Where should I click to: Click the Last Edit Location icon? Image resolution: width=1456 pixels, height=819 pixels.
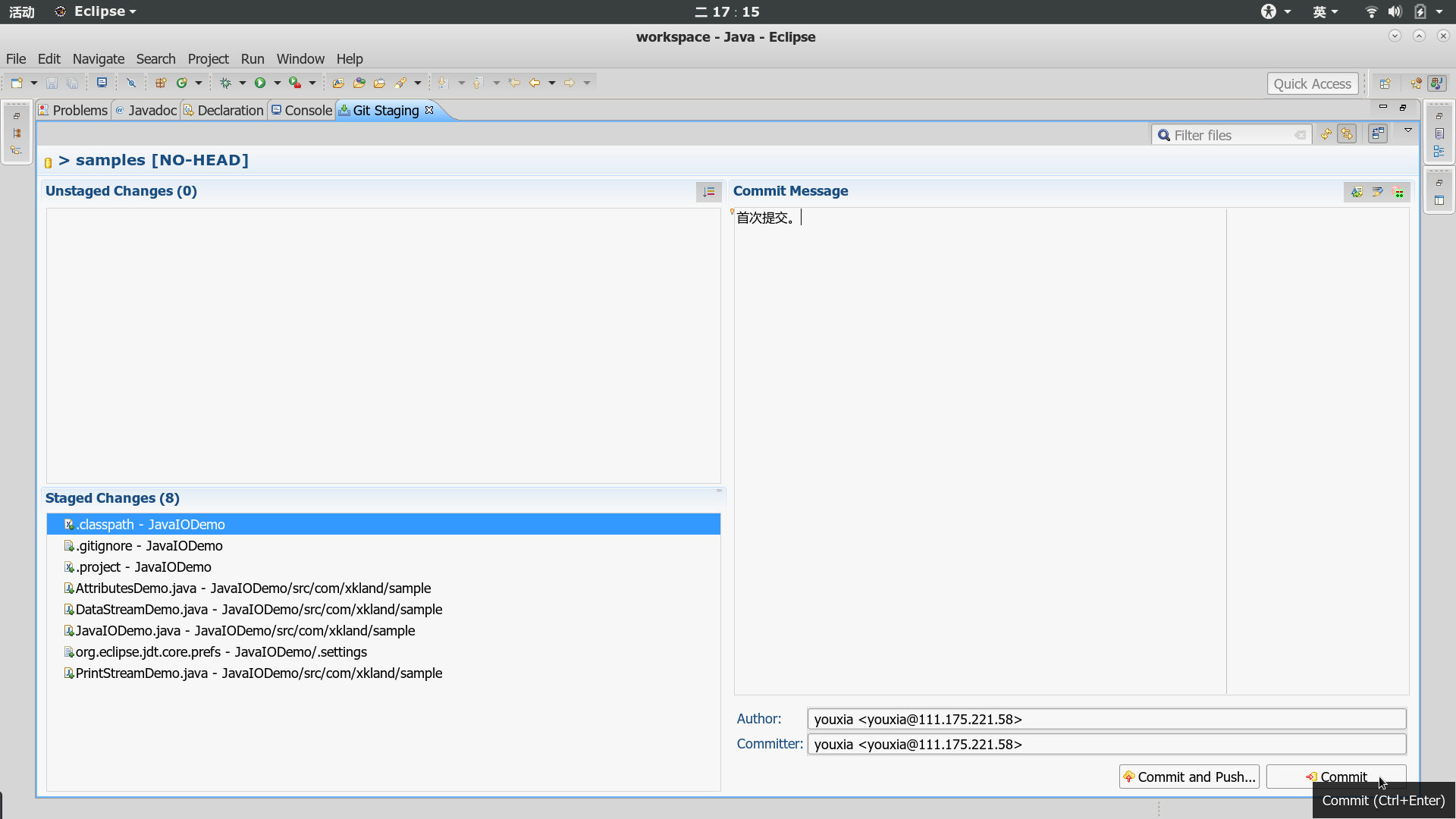point(514,83)
